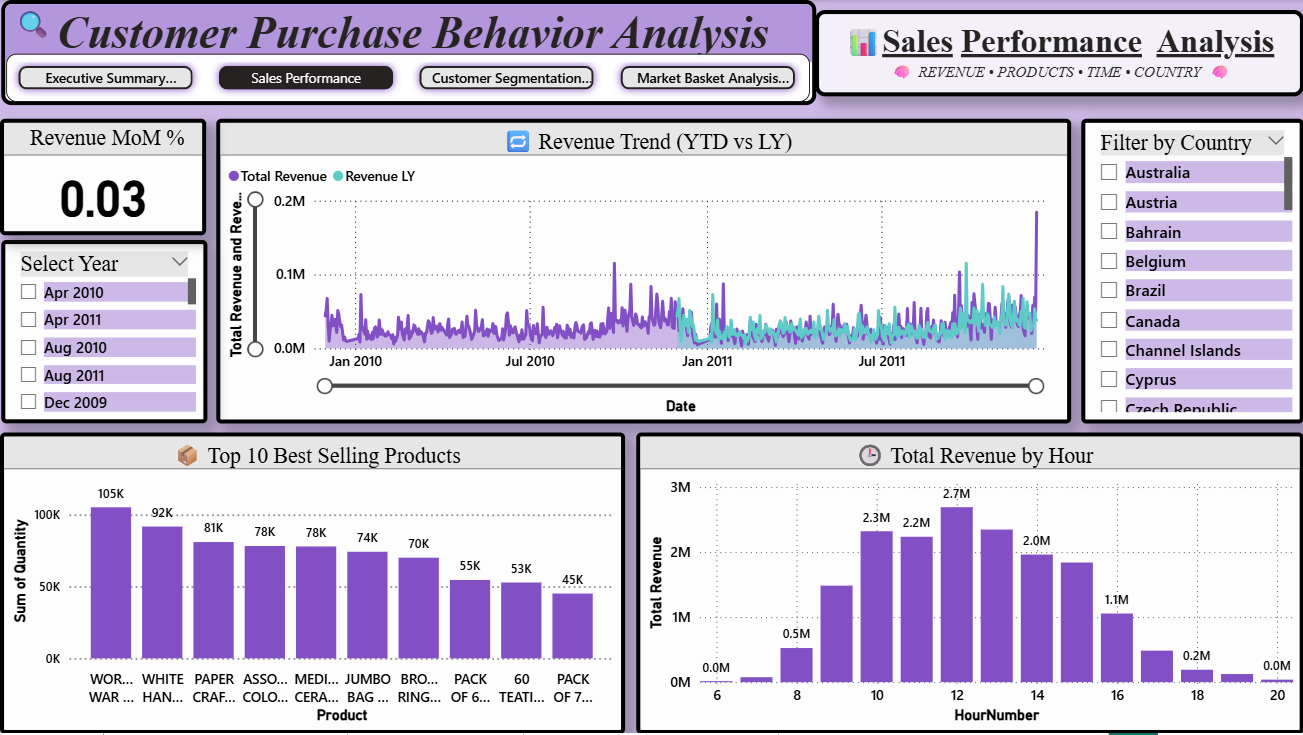This screenshot has height=735, width=1303.
Task: Click the refresh icon beside Revenue Trend title
Action: [518, 142]
